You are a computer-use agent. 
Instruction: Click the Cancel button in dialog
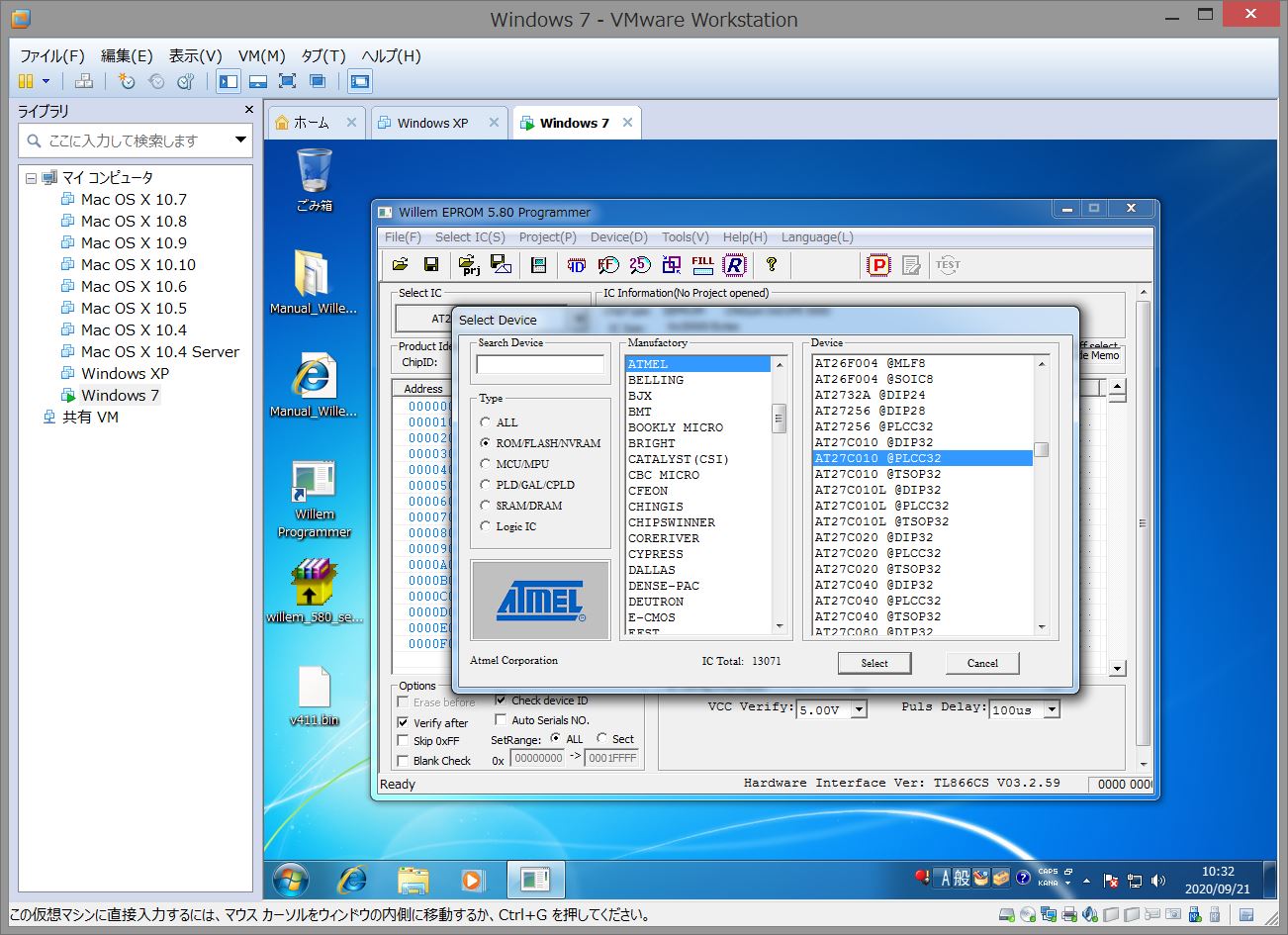click(x=982, y=663)
